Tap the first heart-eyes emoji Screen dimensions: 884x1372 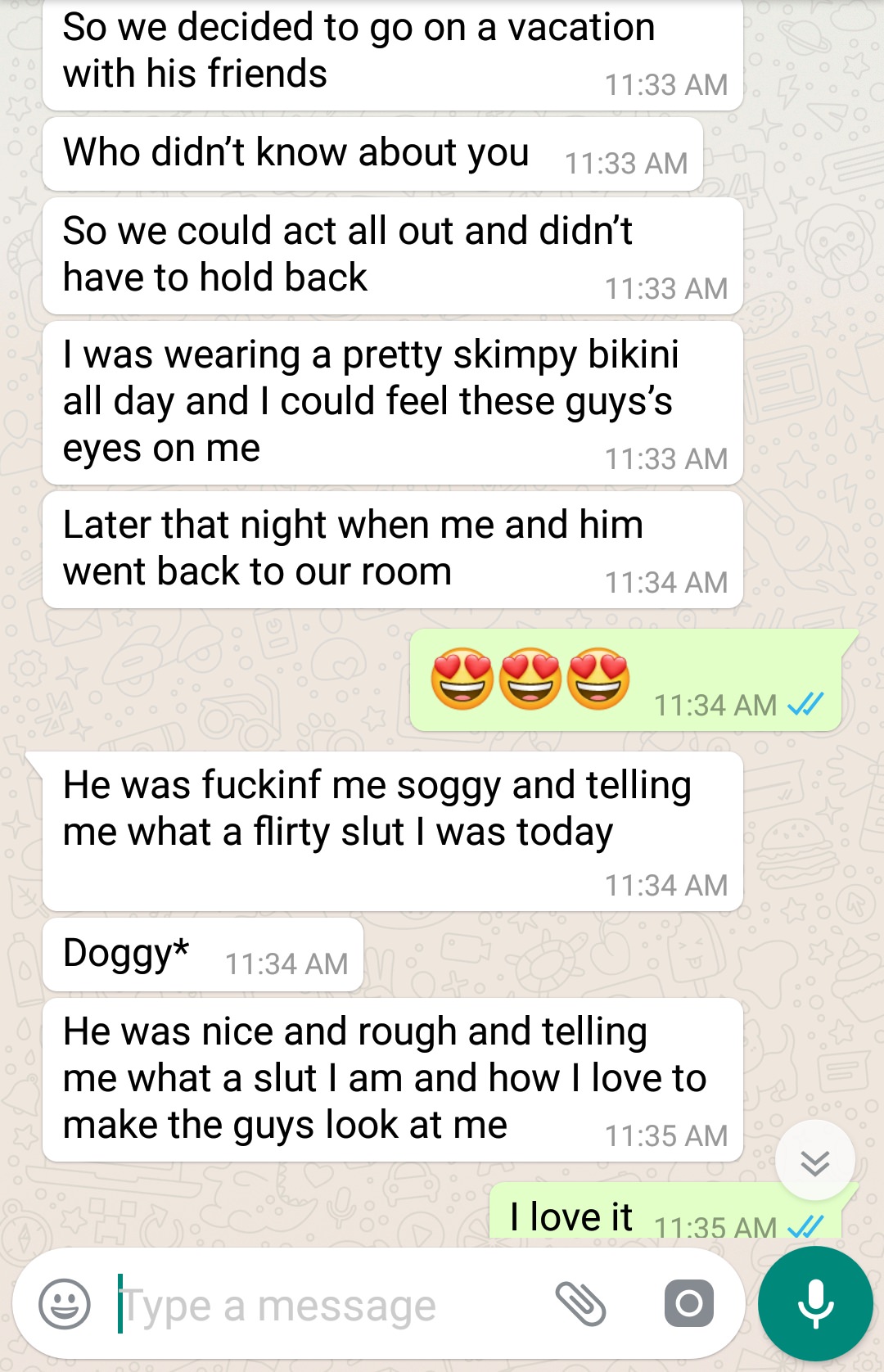(x=462, y=679)
